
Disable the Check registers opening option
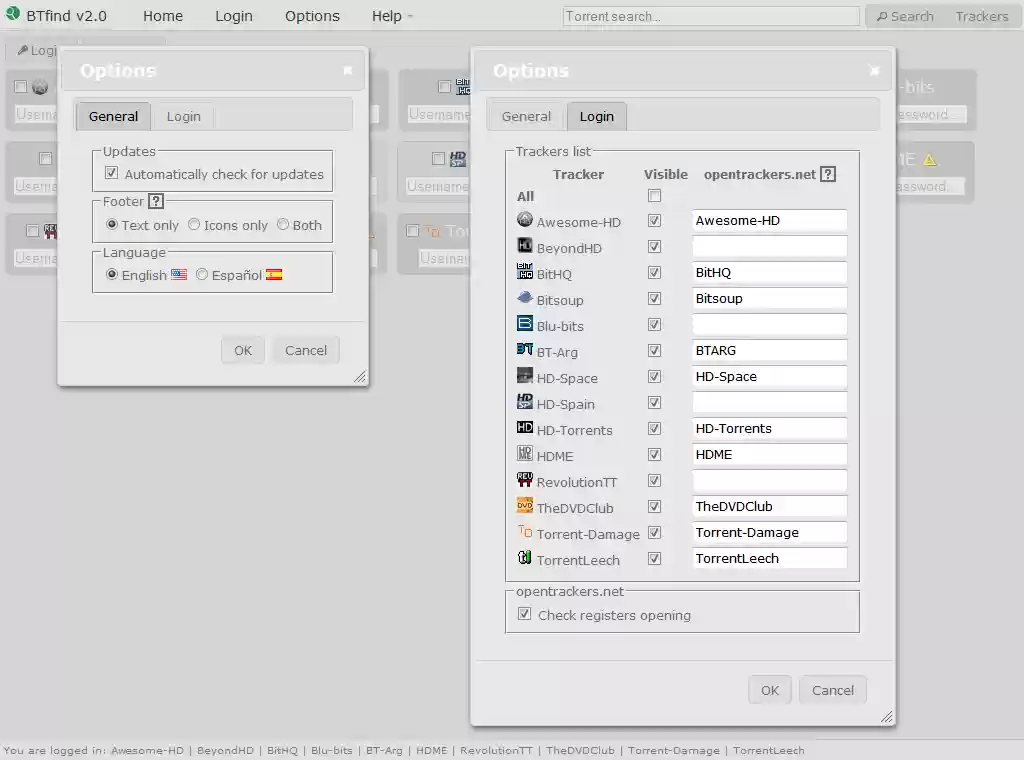click(x=525, y=614)
